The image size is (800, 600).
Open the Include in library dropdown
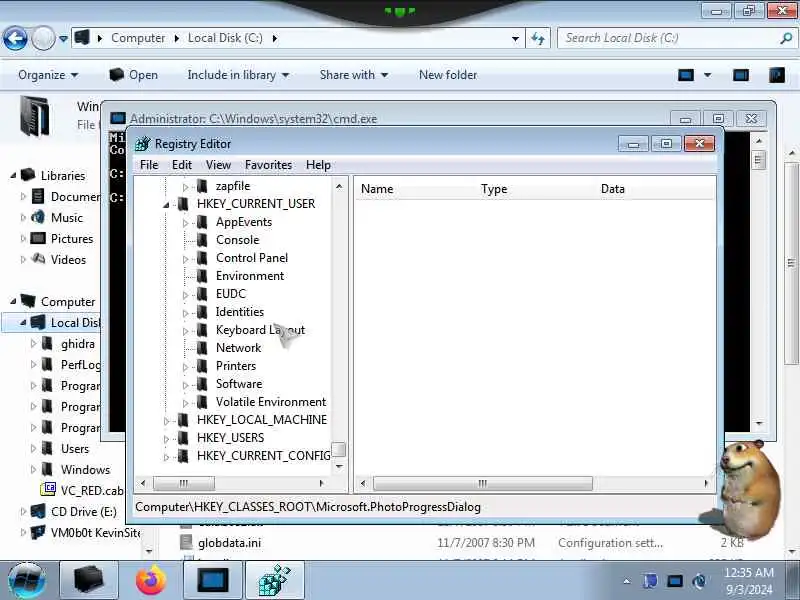[238, 75]
